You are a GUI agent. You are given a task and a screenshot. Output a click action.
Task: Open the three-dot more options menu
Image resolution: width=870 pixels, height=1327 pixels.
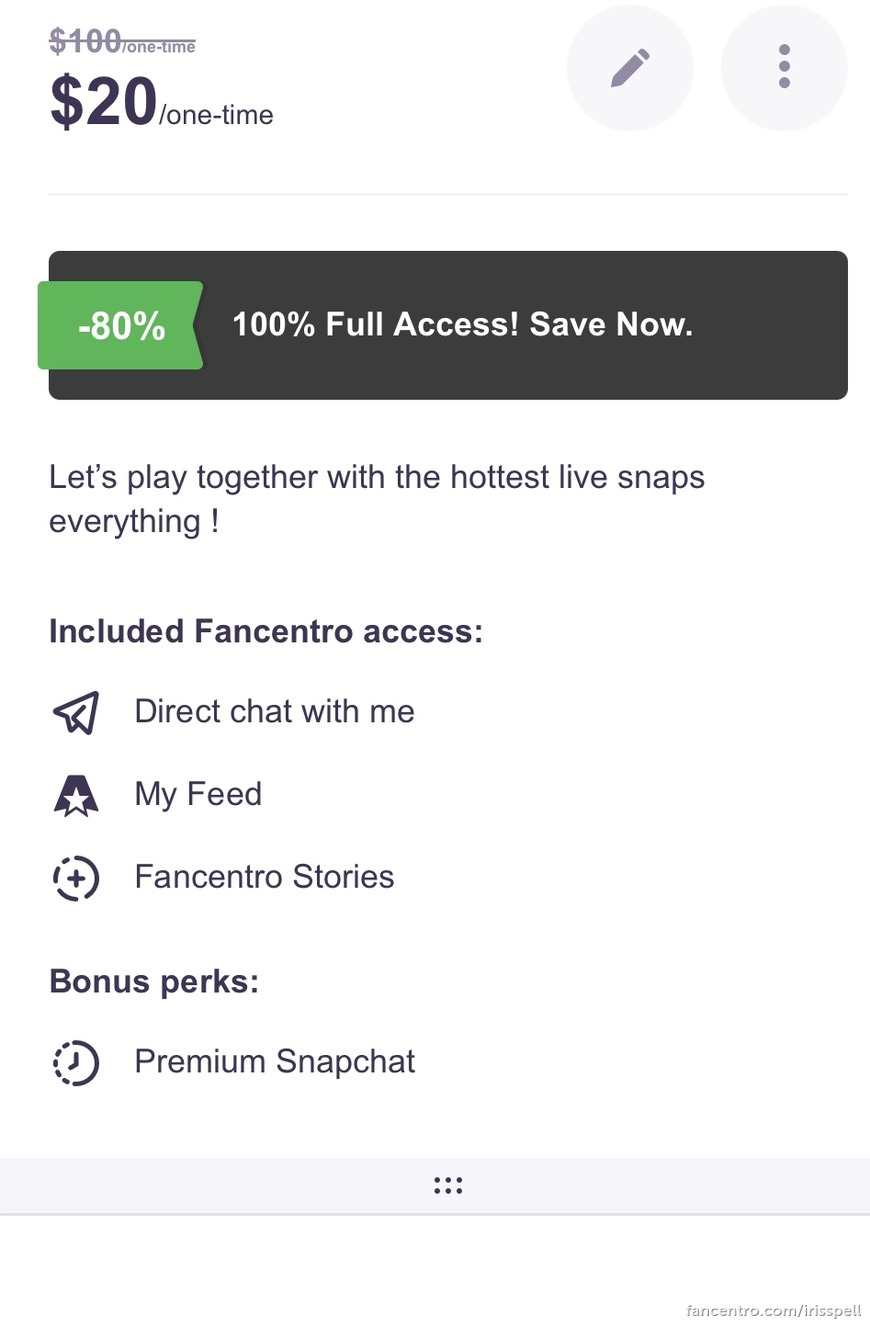784,68
